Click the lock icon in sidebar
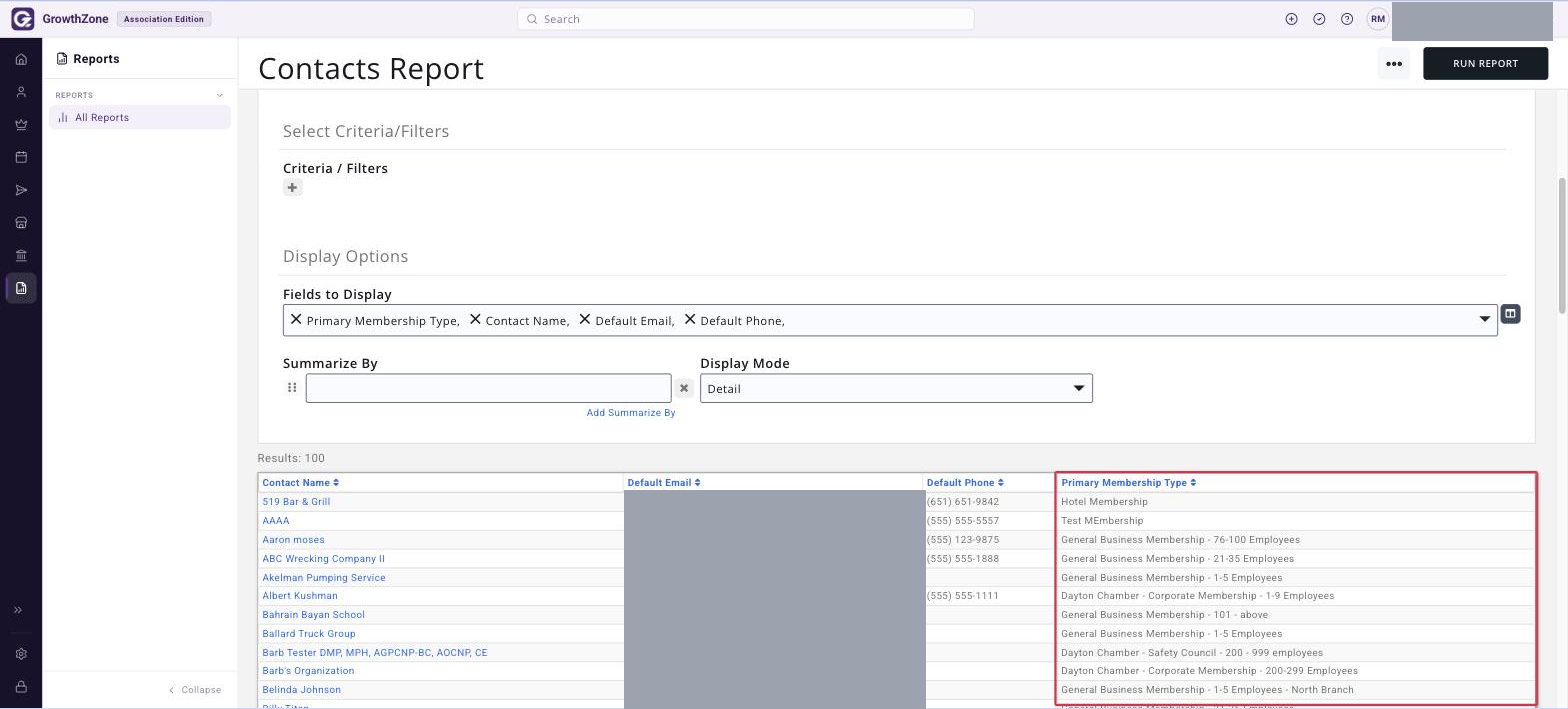 pos(21,687)
